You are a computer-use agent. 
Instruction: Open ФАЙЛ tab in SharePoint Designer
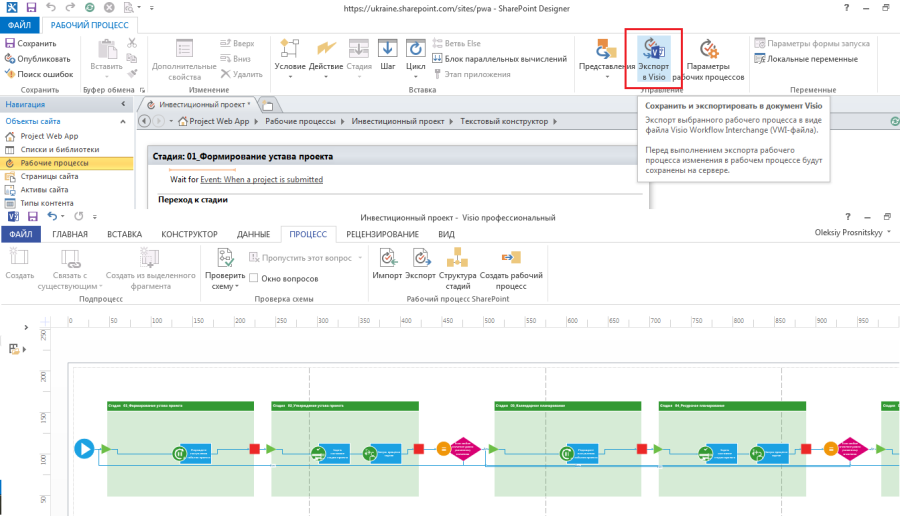(20, 25)
